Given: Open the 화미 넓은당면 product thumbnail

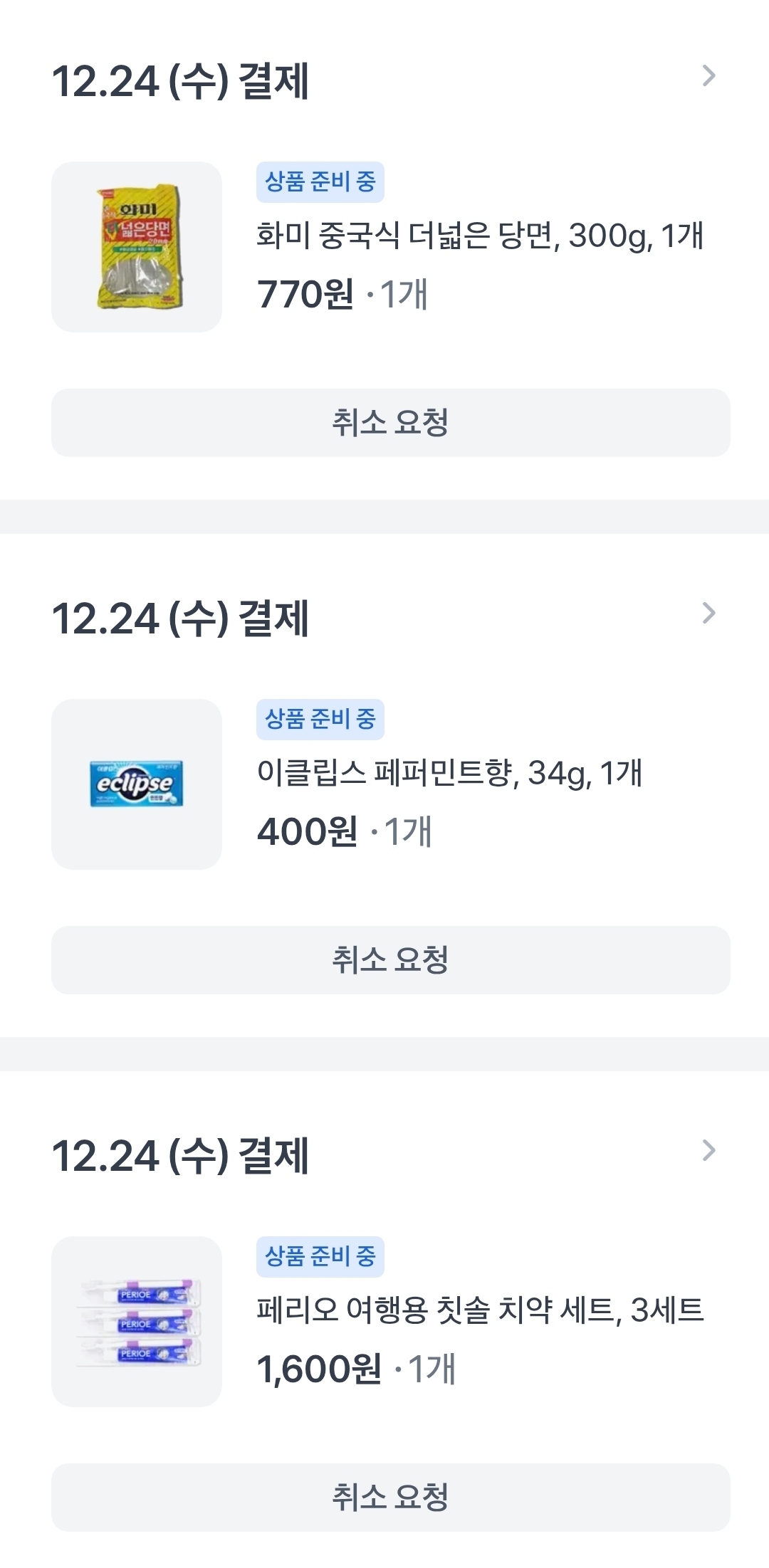Looking at the screenshot, I should (x=137, y=247).
